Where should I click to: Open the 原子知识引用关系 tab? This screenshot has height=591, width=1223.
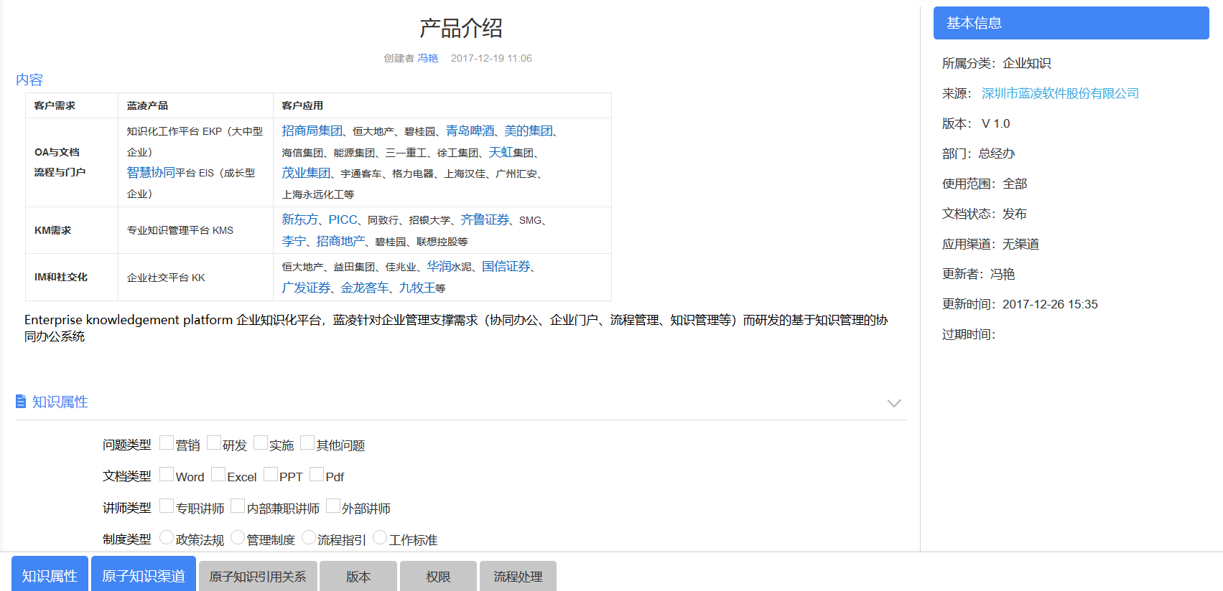coord(258,576)
